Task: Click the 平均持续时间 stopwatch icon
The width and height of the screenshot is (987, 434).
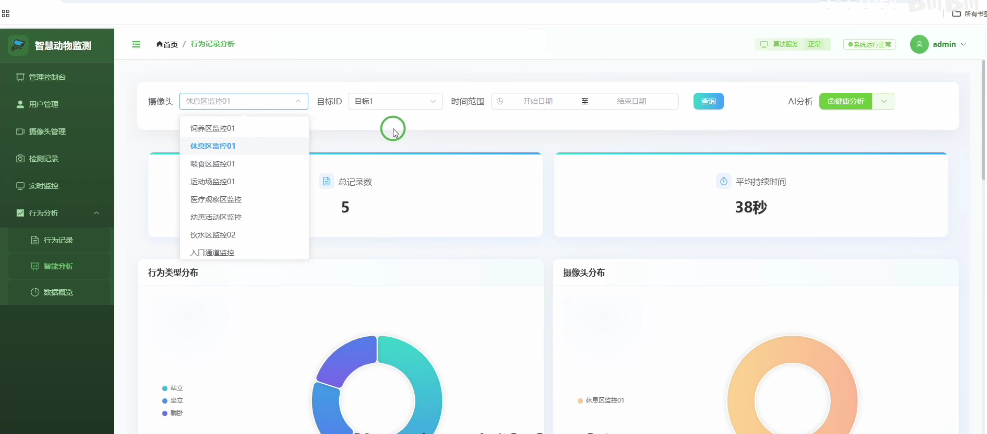Action: 723,181
